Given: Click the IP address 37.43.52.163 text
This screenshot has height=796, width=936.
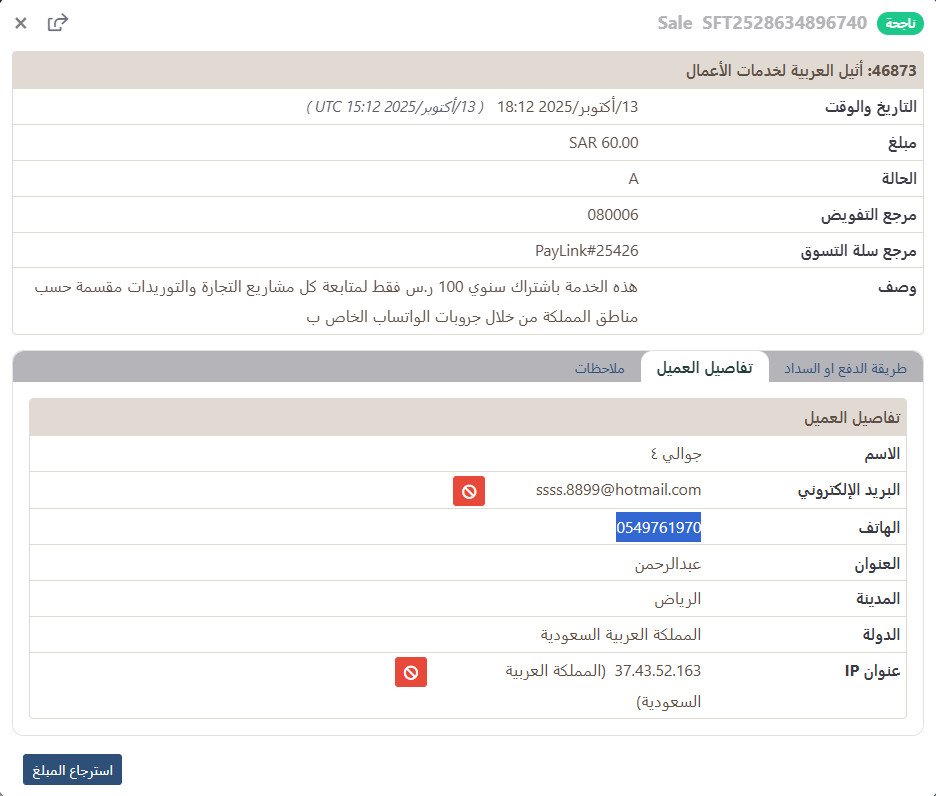Looking at the screenshot, I should [x=658, y=671].
